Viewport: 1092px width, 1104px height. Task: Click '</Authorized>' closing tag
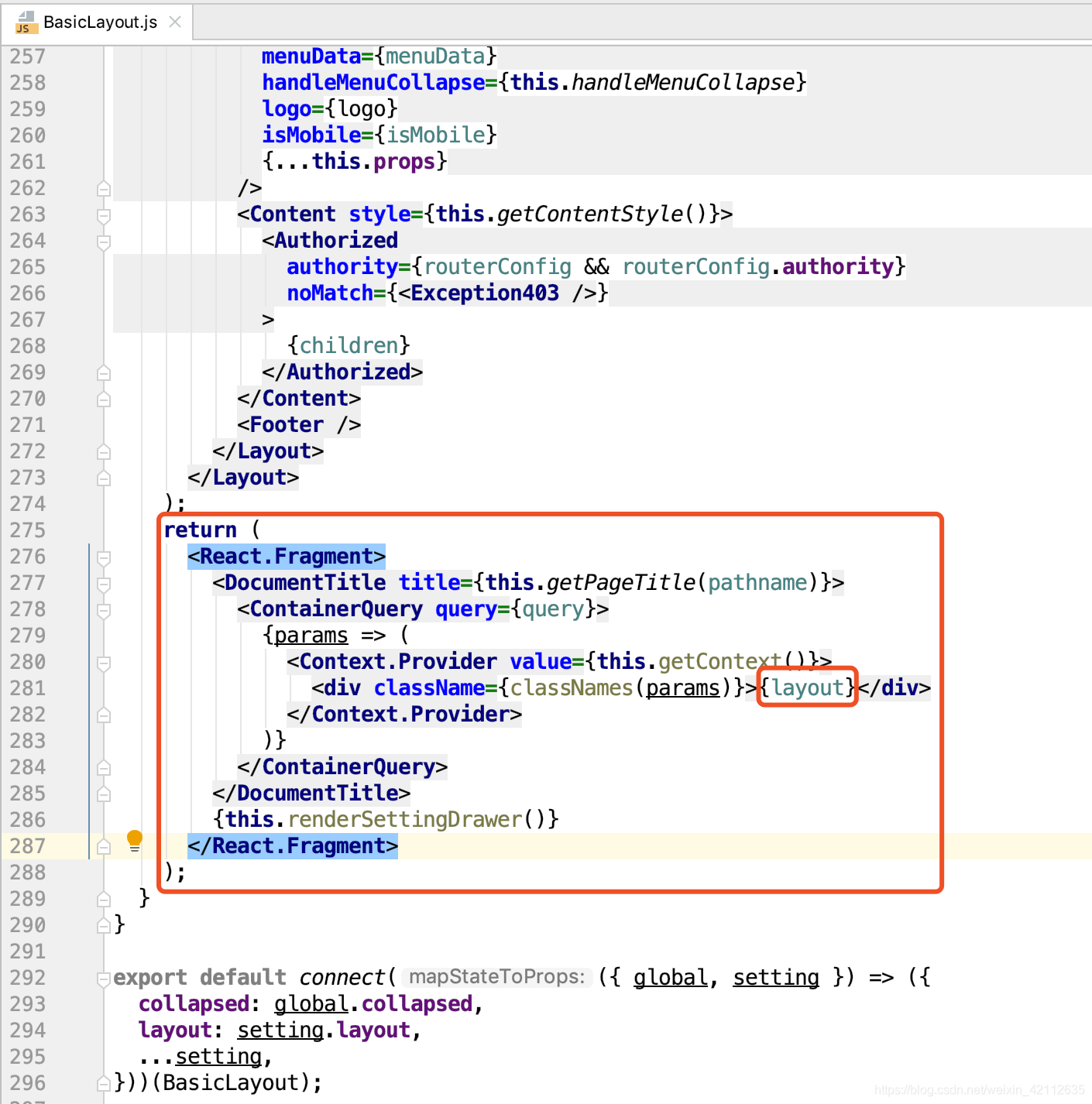click(342, 372)
